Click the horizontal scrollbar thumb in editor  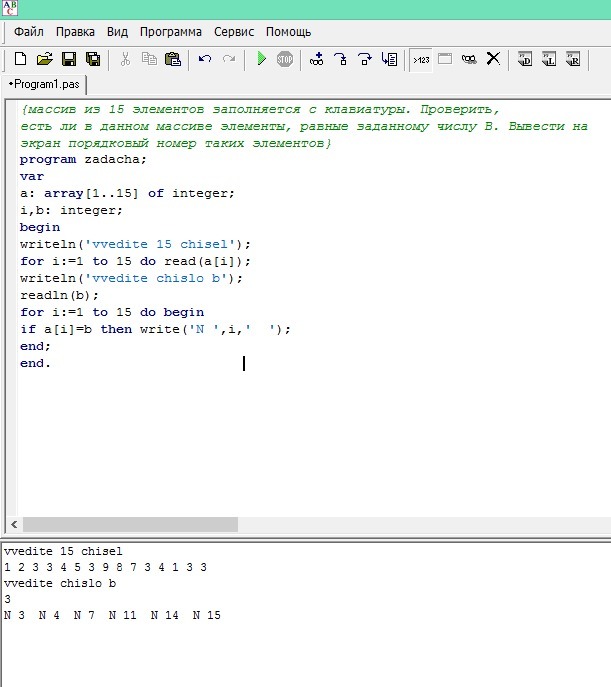click(130, 524)
